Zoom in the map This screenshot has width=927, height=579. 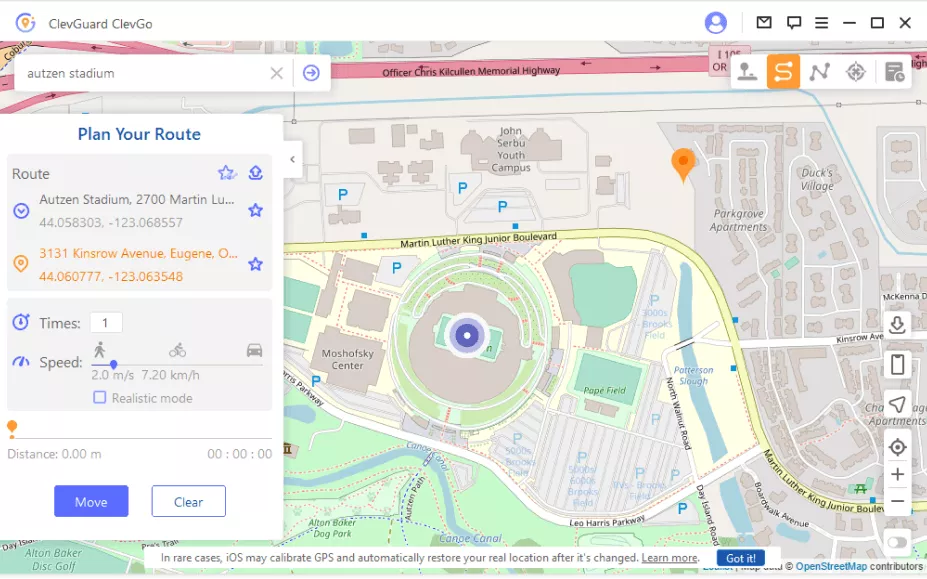tap(897, 474)
